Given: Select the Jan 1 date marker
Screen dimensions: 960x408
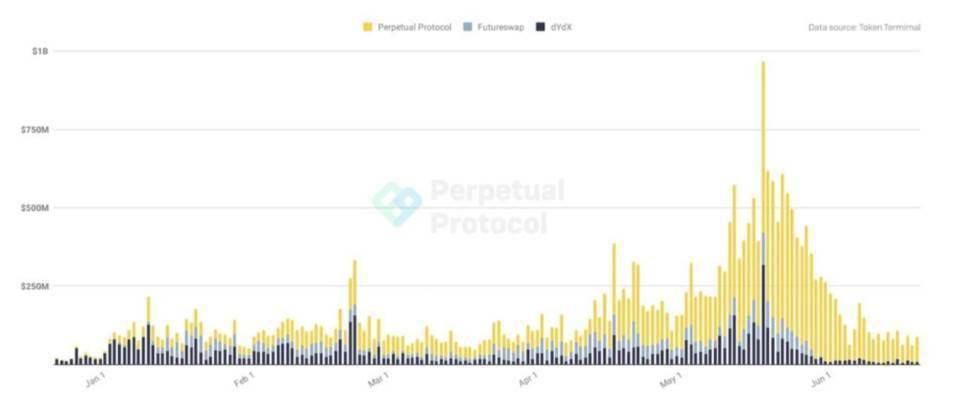Looking at the screenshot, I should click(x=96, y=380).
